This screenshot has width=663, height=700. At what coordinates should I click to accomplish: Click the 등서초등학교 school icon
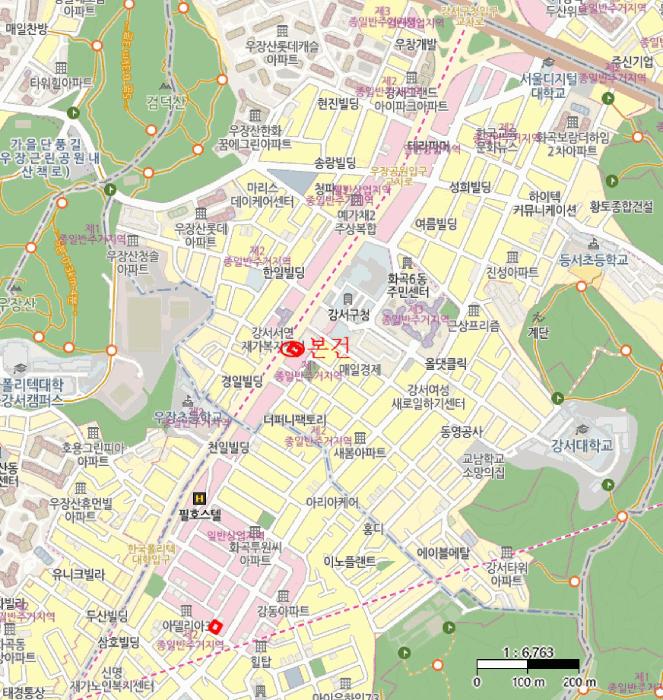594,243
